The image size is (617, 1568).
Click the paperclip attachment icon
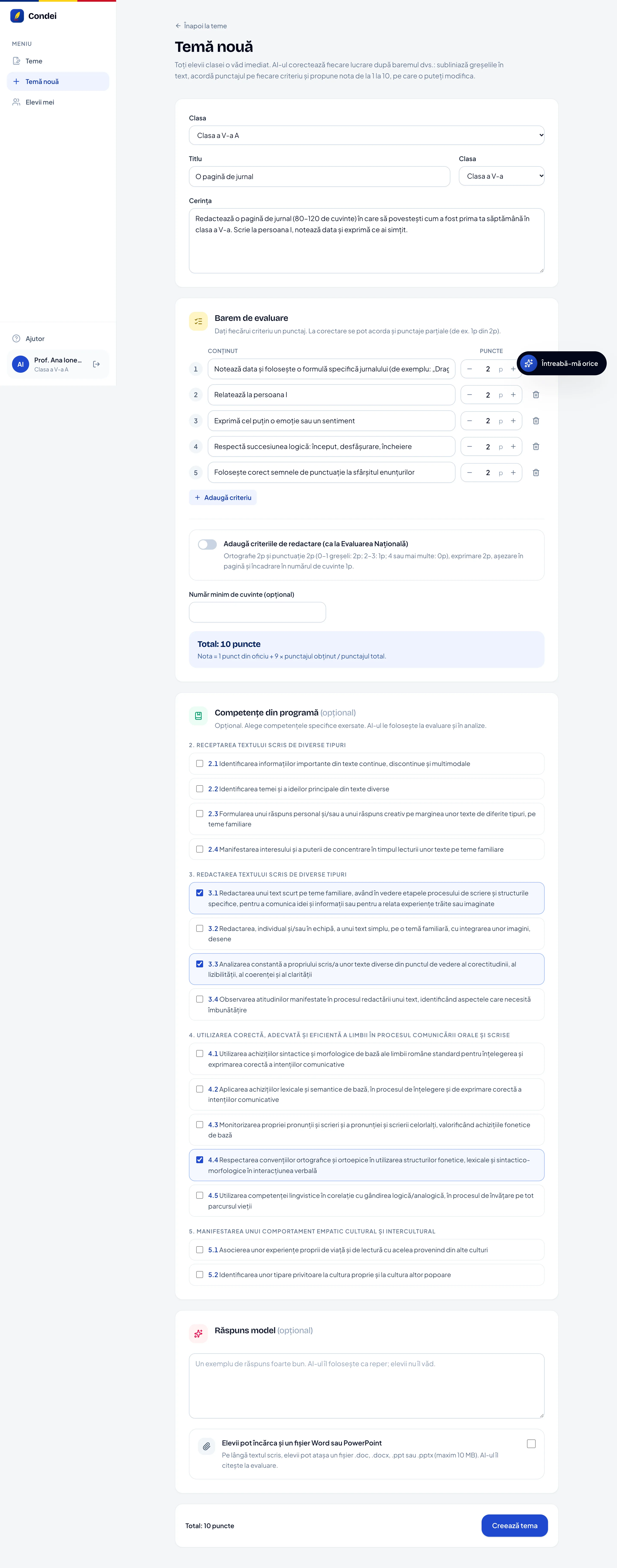click(x=207, y=1446)
